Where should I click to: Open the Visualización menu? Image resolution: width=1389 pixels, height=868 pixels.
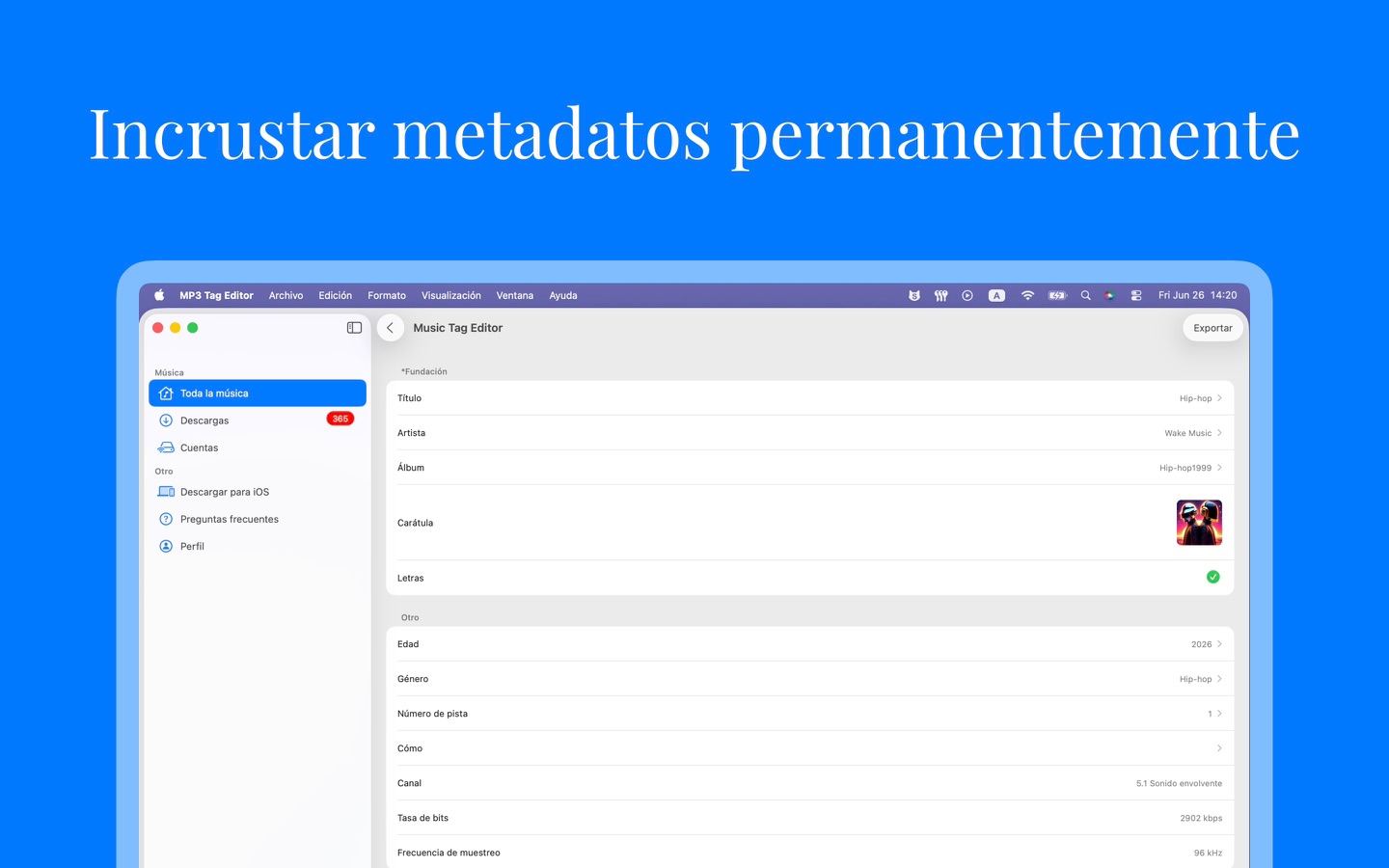coord(451,295)
